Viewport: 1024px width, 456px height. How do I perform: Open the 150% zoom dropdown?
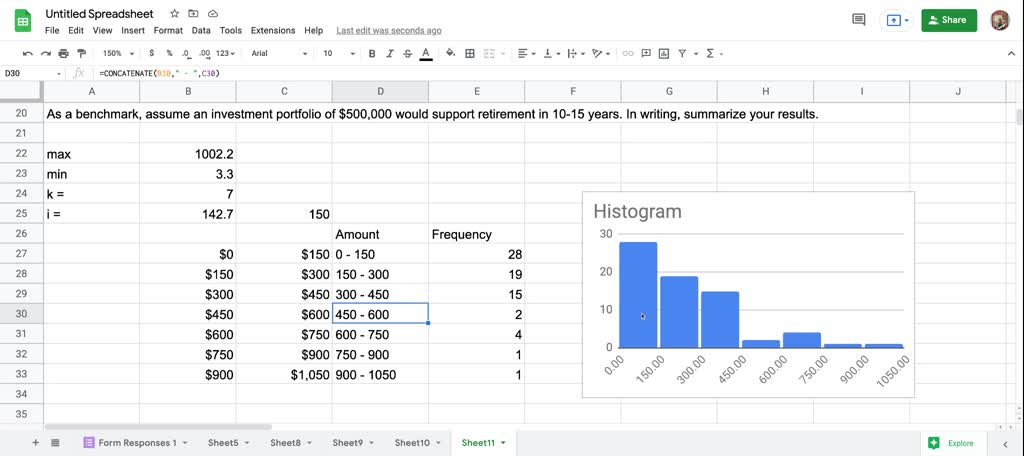[116, 53]
